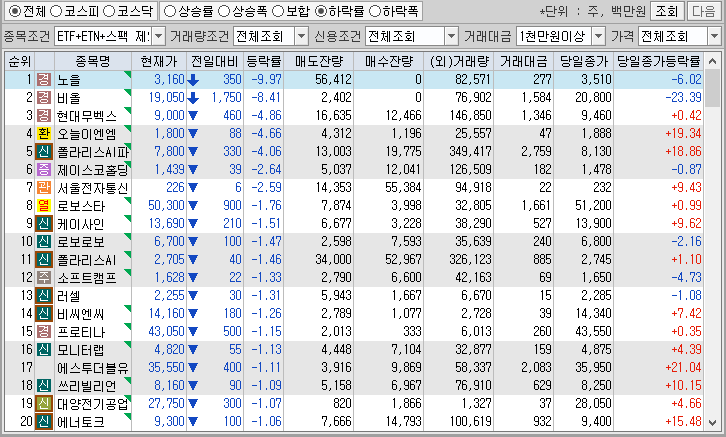
Task: Click the 신 badge on 모니터랩 row
Action: pyautogui.click(x=44, y=350)
